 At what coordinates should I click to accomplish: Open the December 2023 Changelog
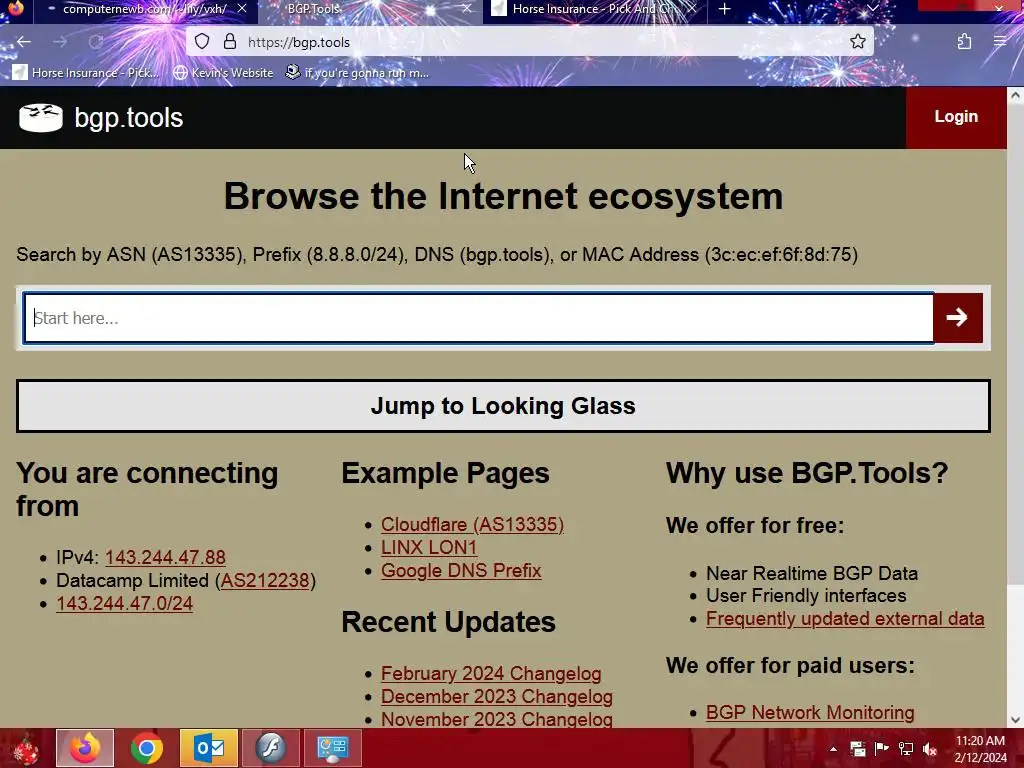click(496, 696)
